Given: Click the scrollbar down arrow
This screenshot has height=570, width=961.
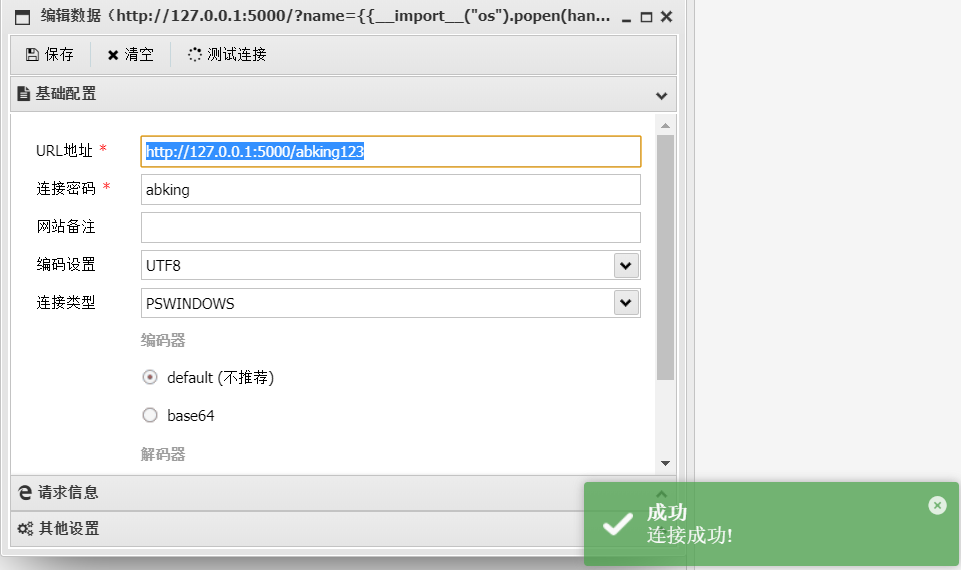Looking at the screenshot, I should coord(666,463).
